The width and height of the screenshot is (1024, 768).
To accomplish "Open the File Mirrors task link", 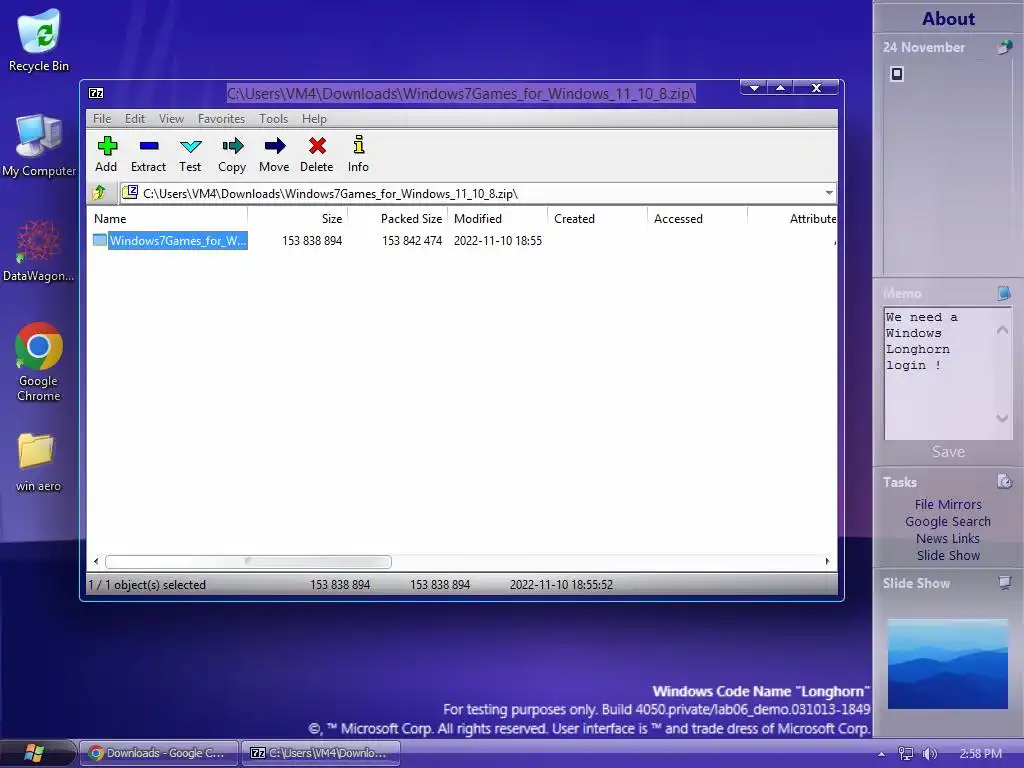I will point(948,504).
